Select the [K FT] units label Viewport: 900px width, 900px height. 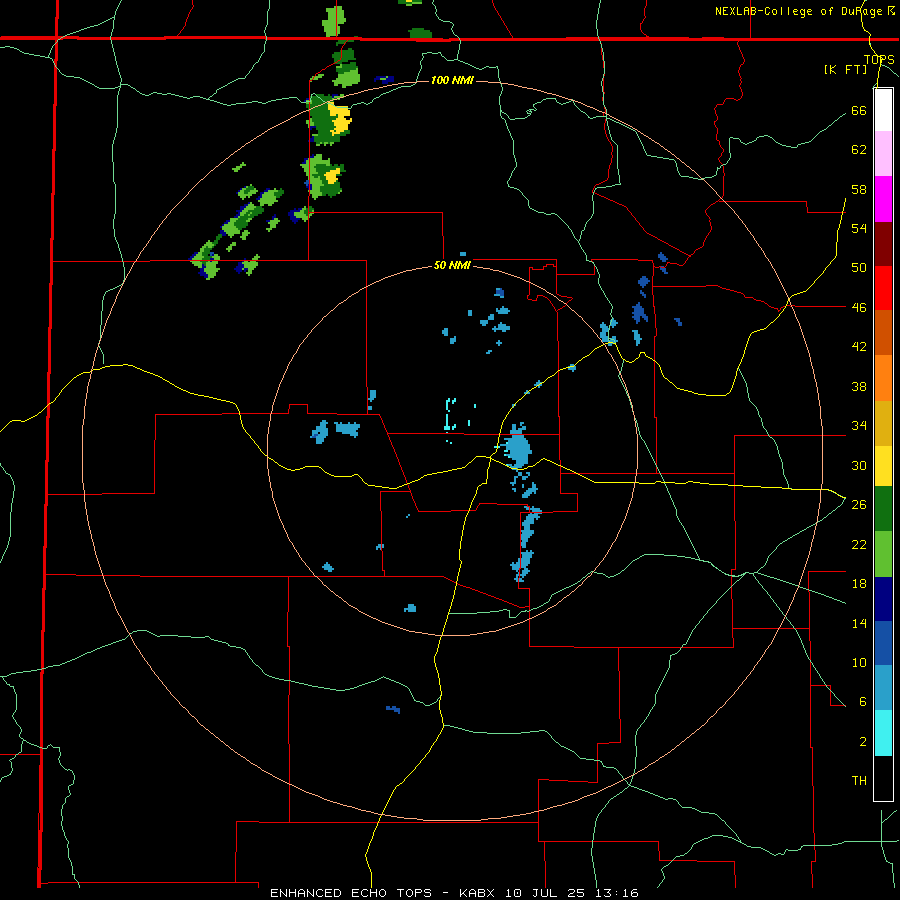[x=845, y=69]
